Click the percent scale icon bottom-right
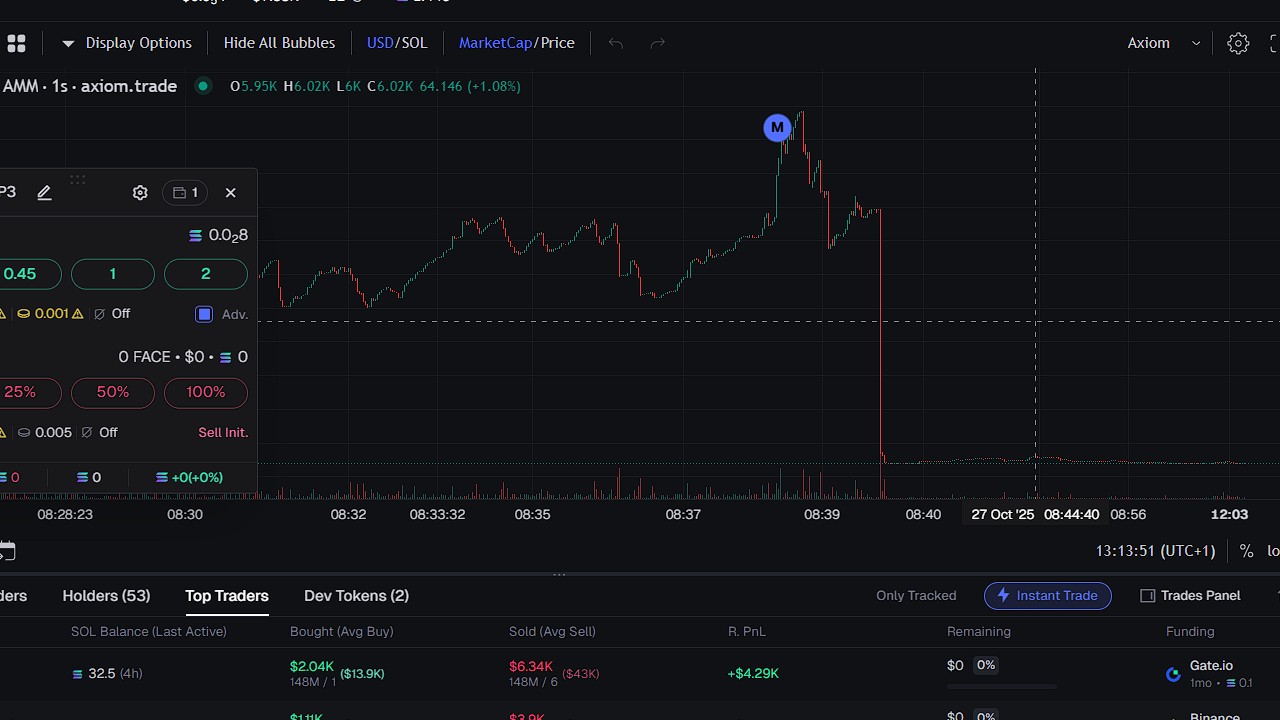Viewport: 1280px width, 720px height. click(x=1246, y=551)
